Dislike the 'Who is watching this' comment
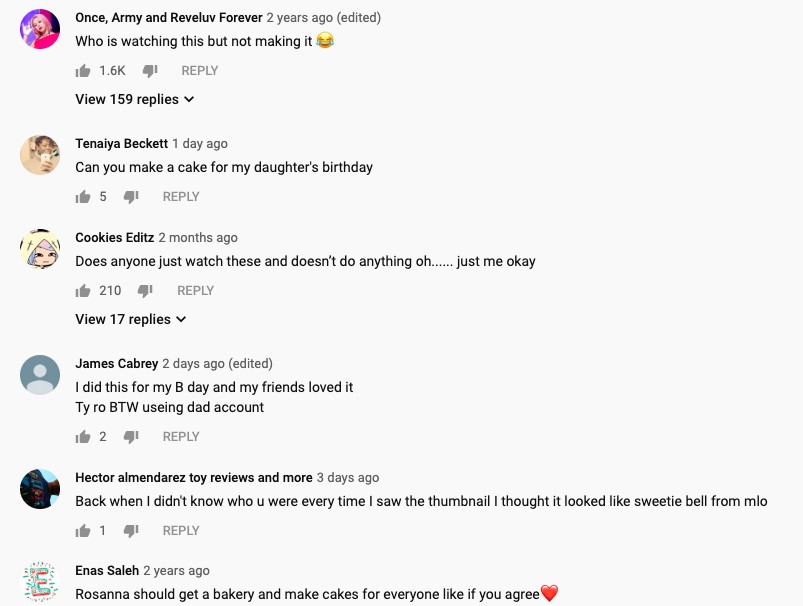The width and height of the screenshot is (803, 606). coord(150,71)
